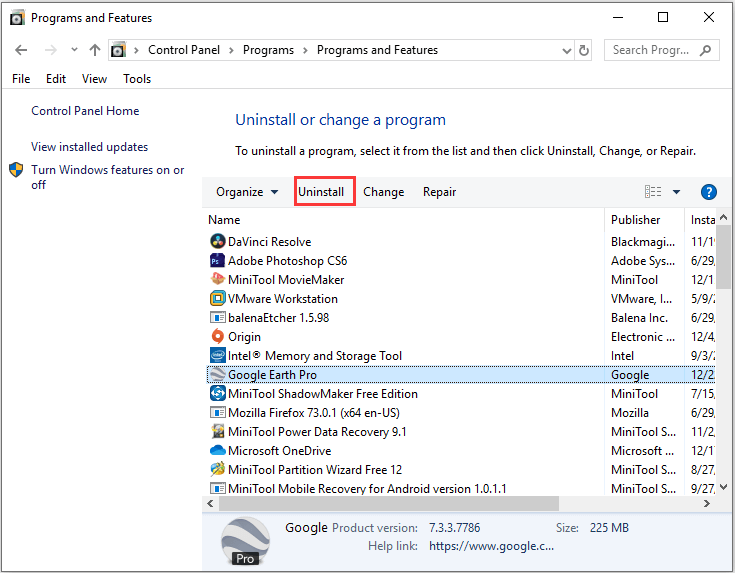Click the refresh address bar icon

[584, 50]
